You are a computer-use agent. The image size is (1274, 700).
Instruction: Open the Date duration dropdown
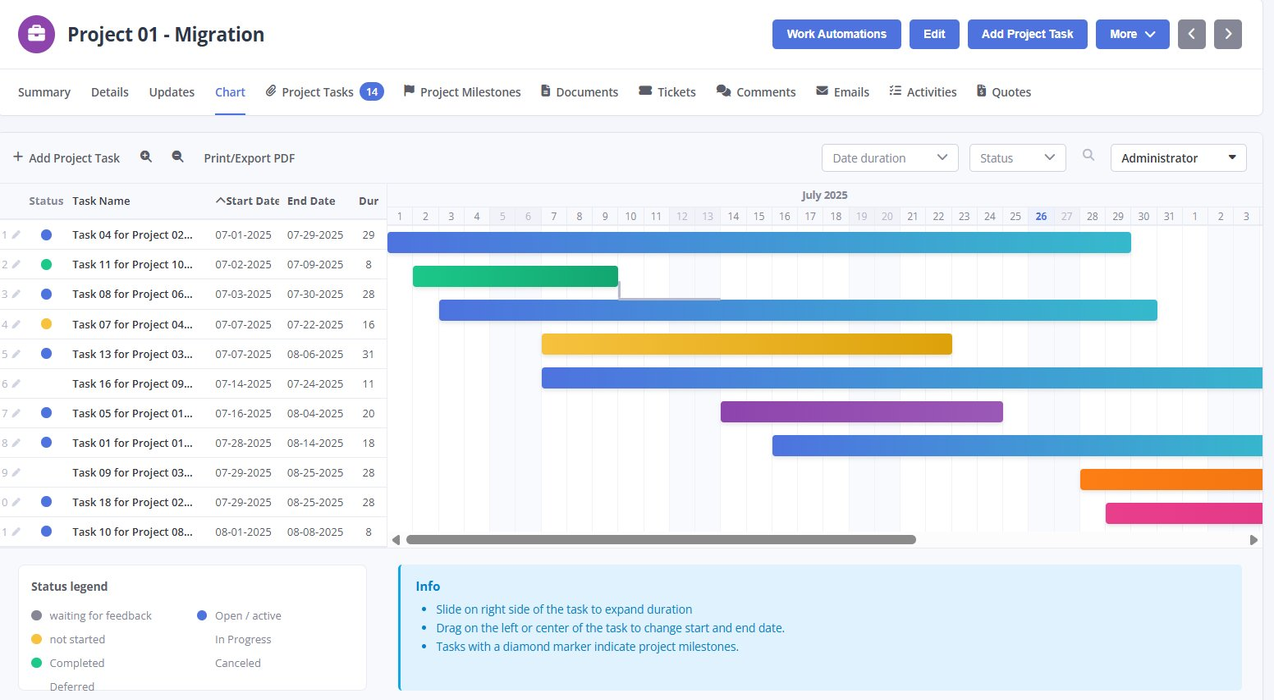pos(890,158)
